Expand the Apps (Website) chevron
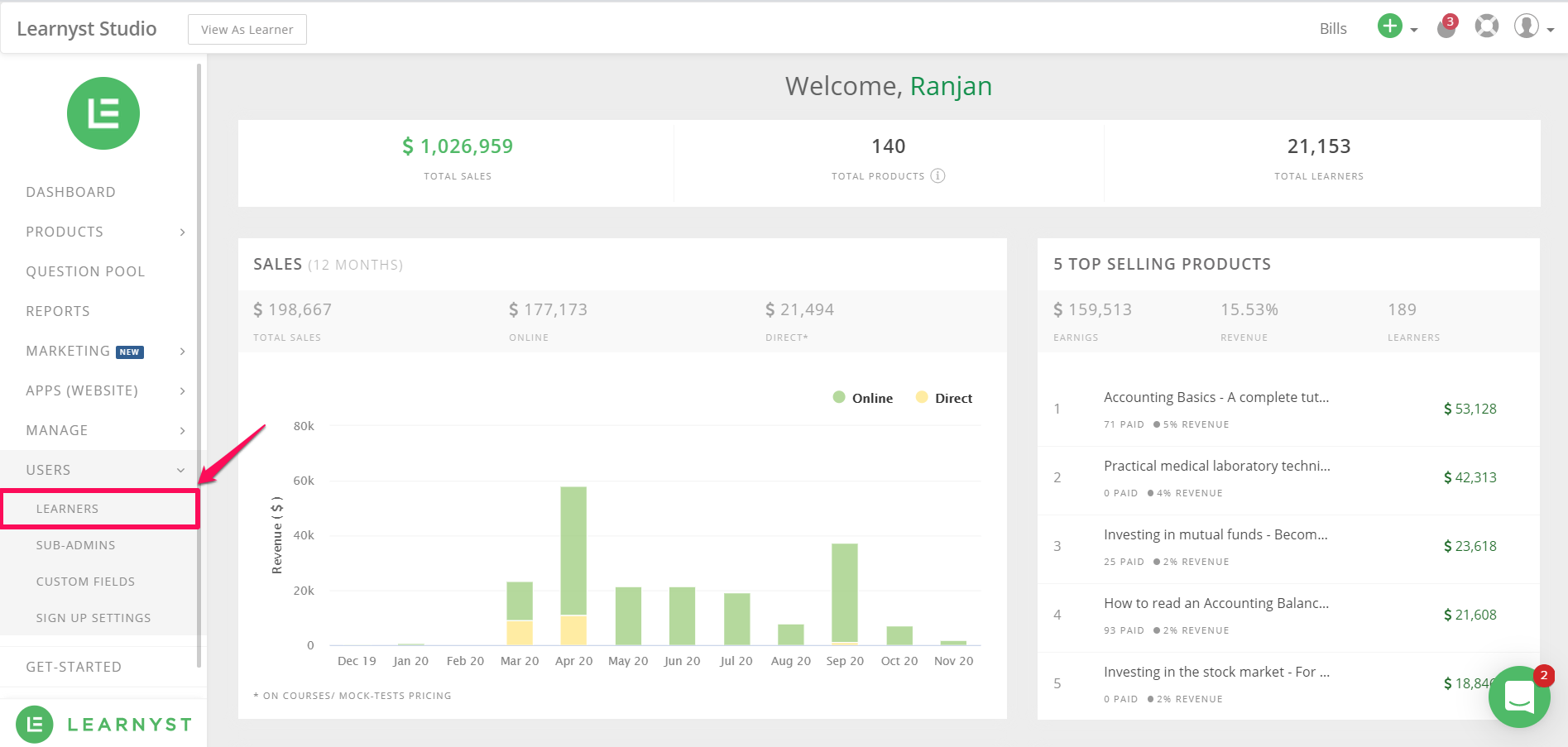1568x747 pixels. coord(183,391)
